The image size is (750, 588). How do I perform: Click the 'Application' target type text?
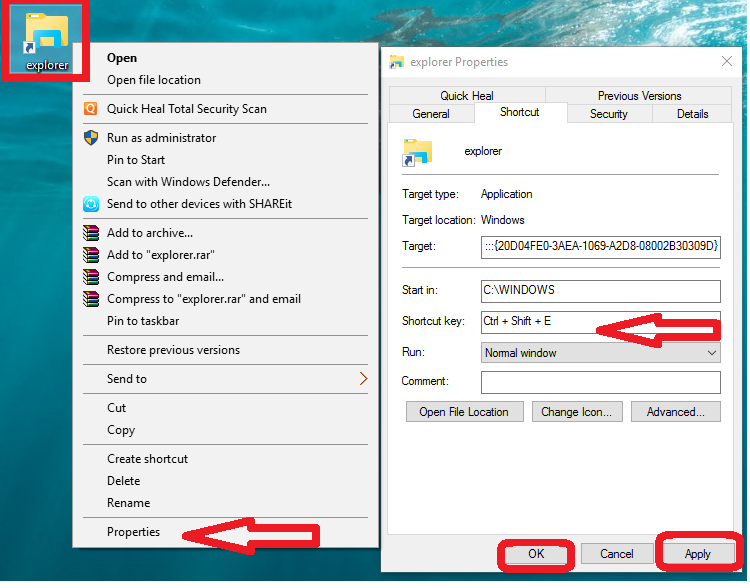[507, 194]
